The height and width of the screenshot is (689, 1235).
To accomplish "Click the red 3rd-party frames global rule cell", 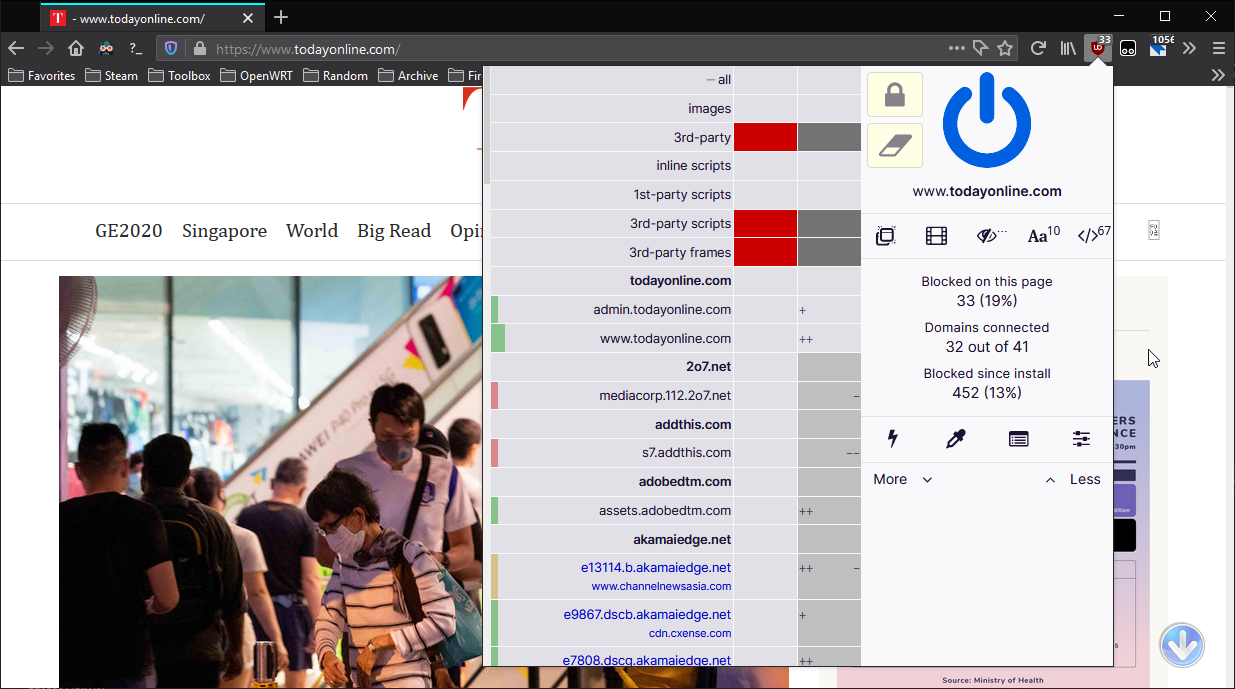I will coord(765,252).
